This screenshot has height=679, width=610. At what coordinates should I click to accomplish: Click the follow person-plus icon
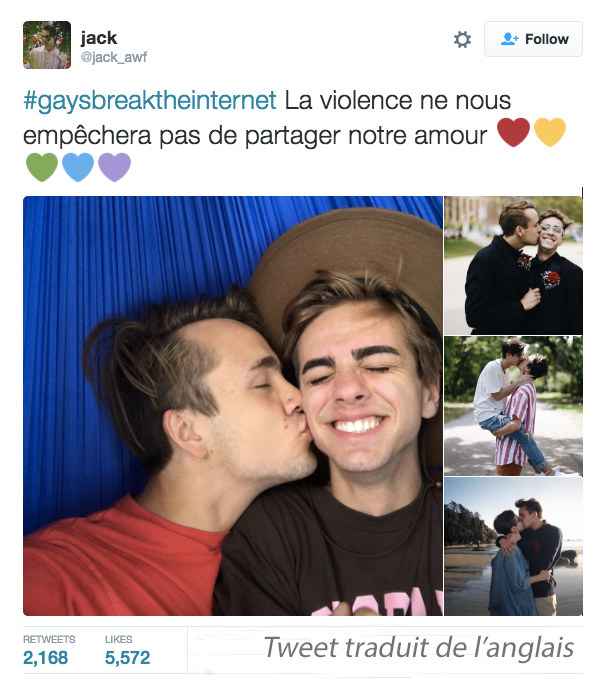(x=509, y=39)
